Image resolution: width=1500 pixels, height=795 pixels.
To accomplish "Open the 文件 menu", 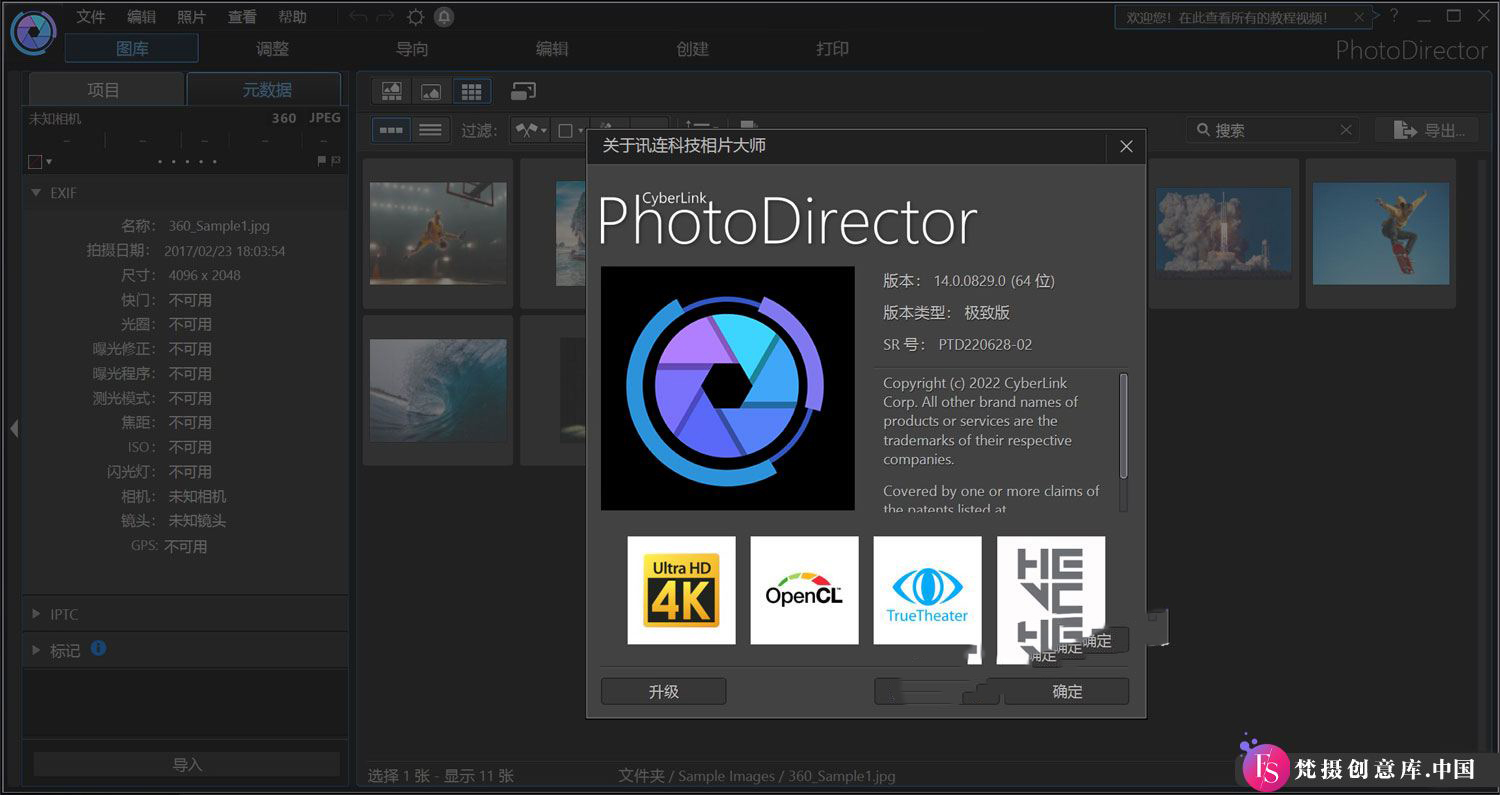I will click(x=91, y=17).
